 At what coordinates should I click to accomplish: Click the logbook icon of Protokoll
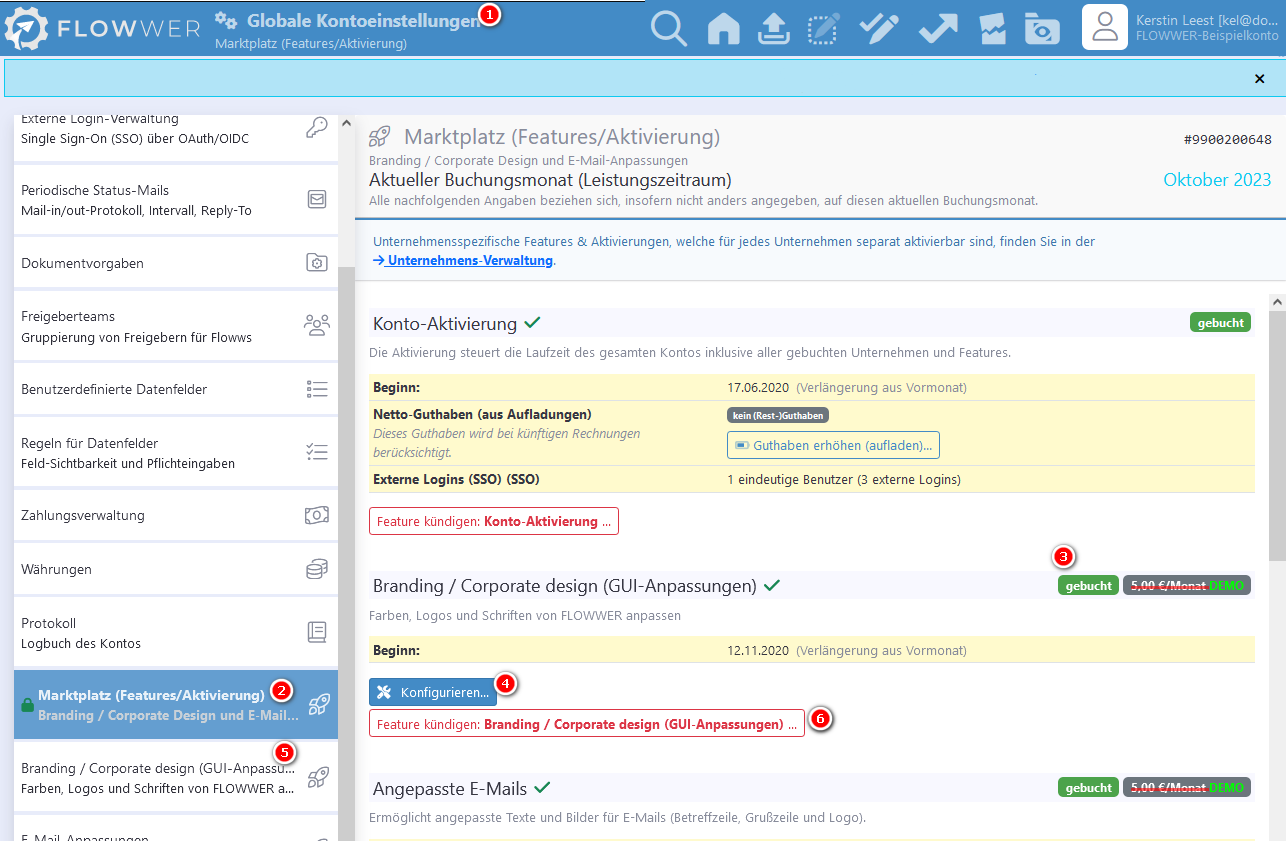317,632
